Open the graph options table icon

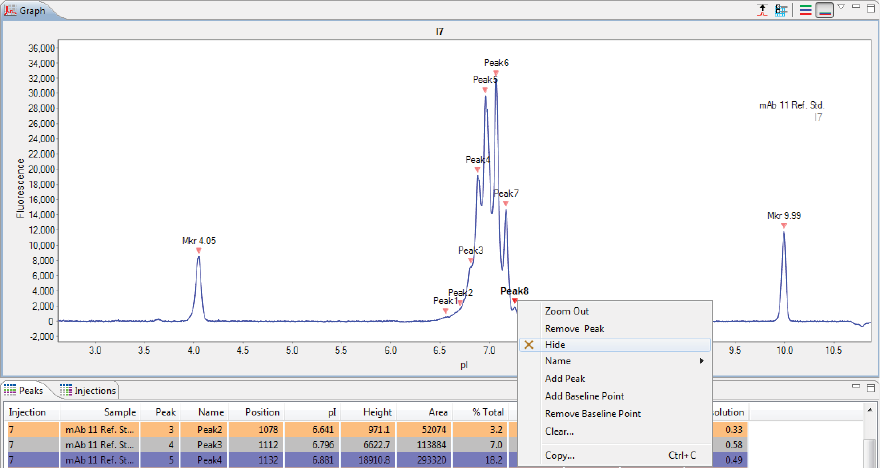780,10
